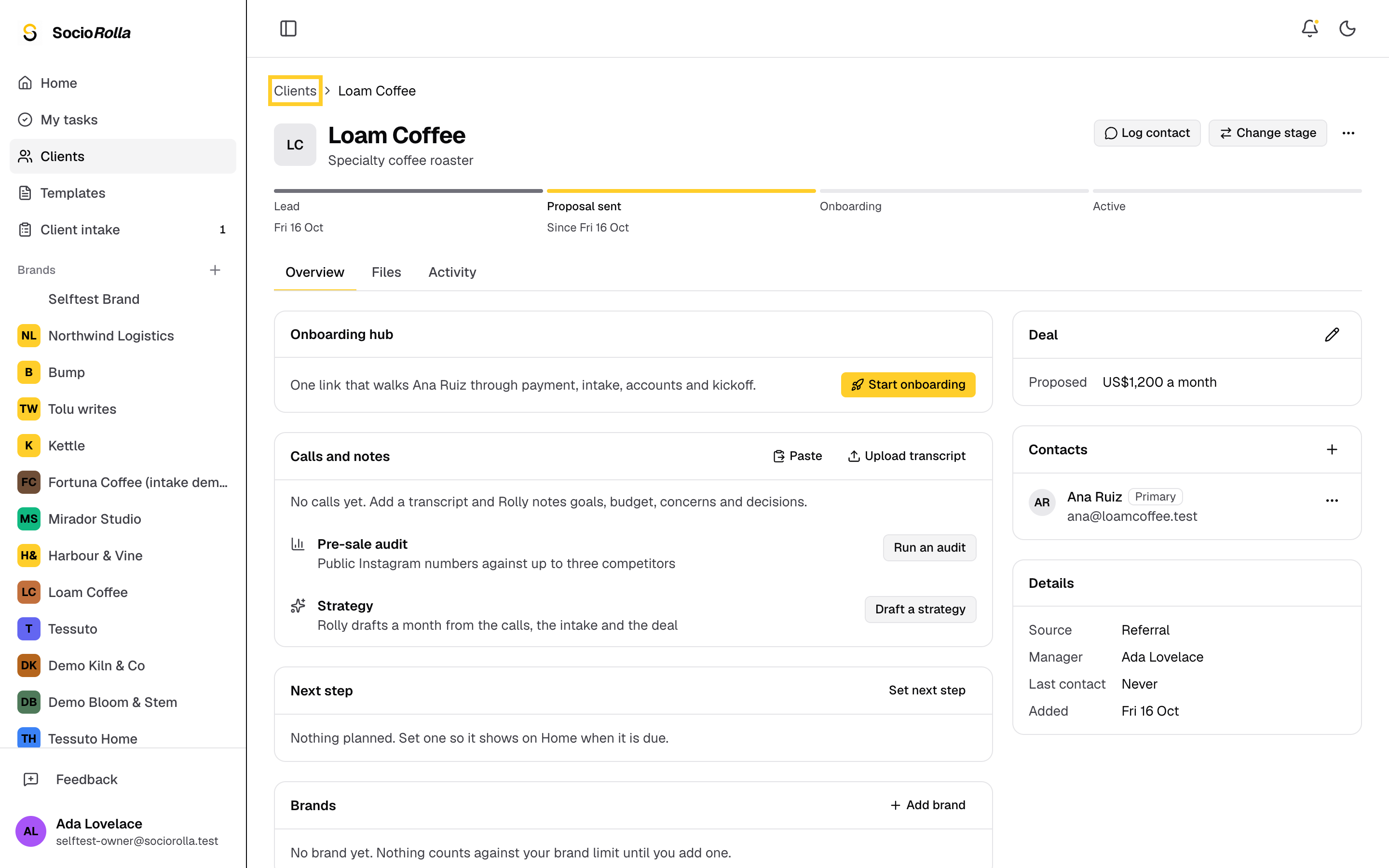
Task: Edit the Deal with pencil icon
Action: tap(1332, 335)
